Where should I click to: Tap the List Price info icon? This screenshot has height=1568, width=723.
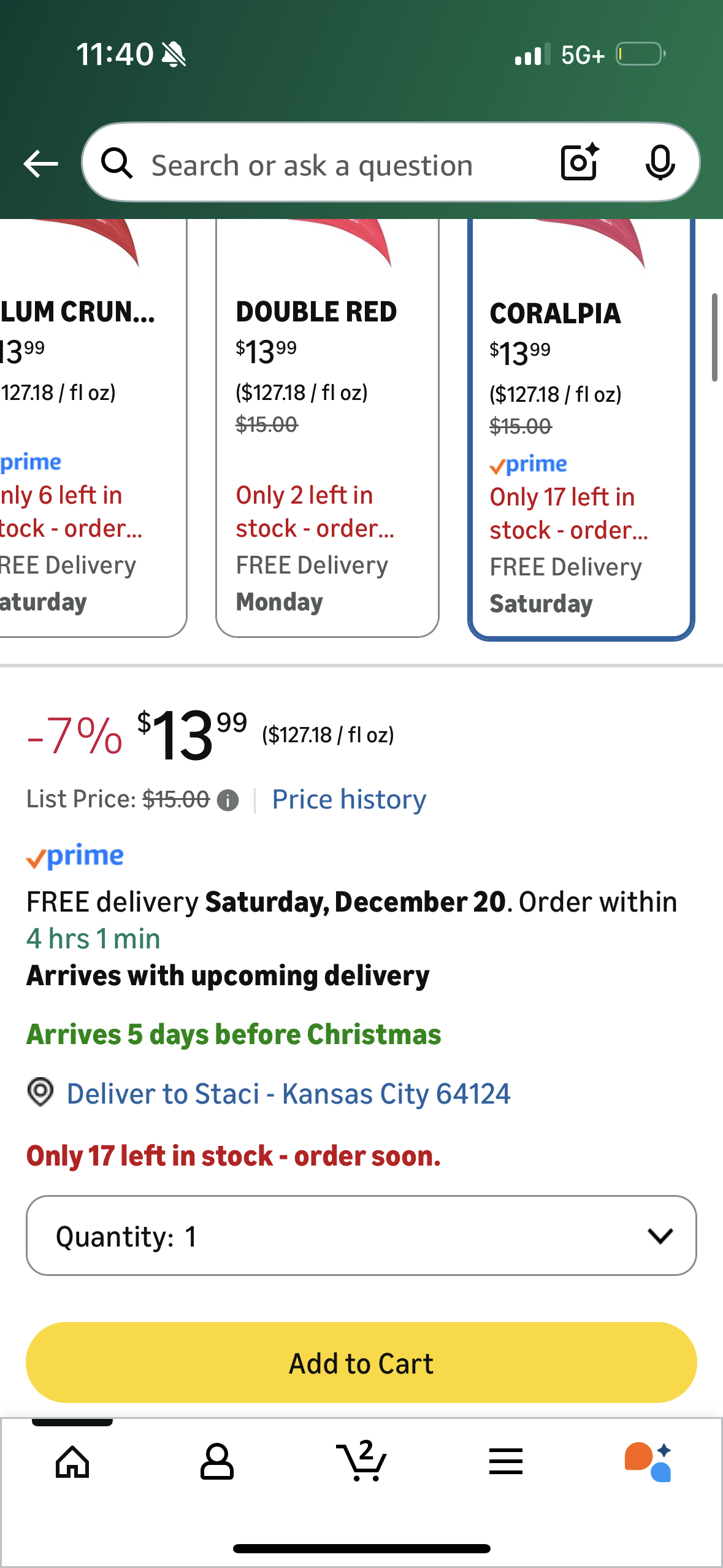[x=228, y=801]
